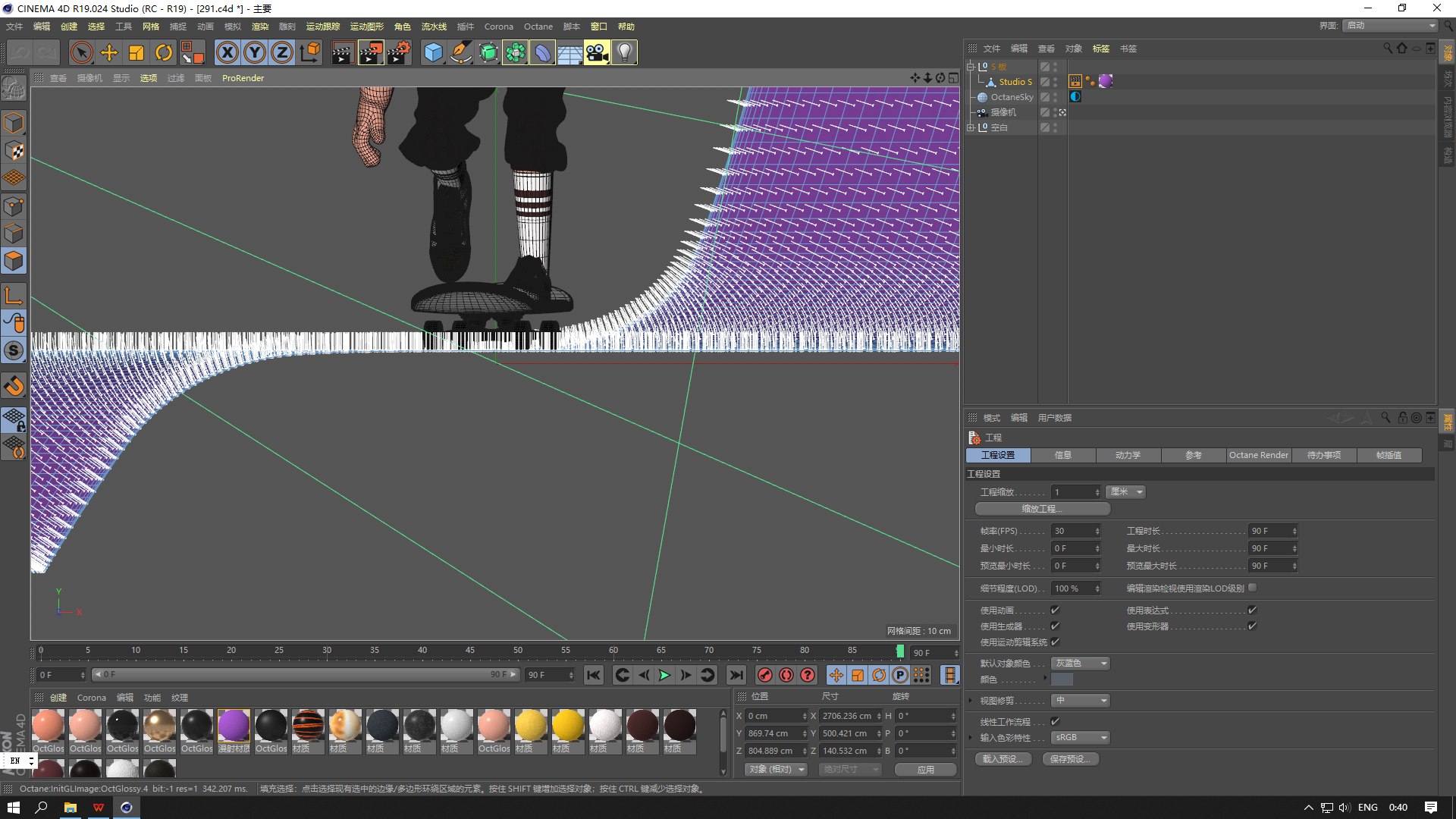The width and height of the screenshot is (1456, 819).
Task: Open the Render Settings clapperboard icon
Action: 398,52
